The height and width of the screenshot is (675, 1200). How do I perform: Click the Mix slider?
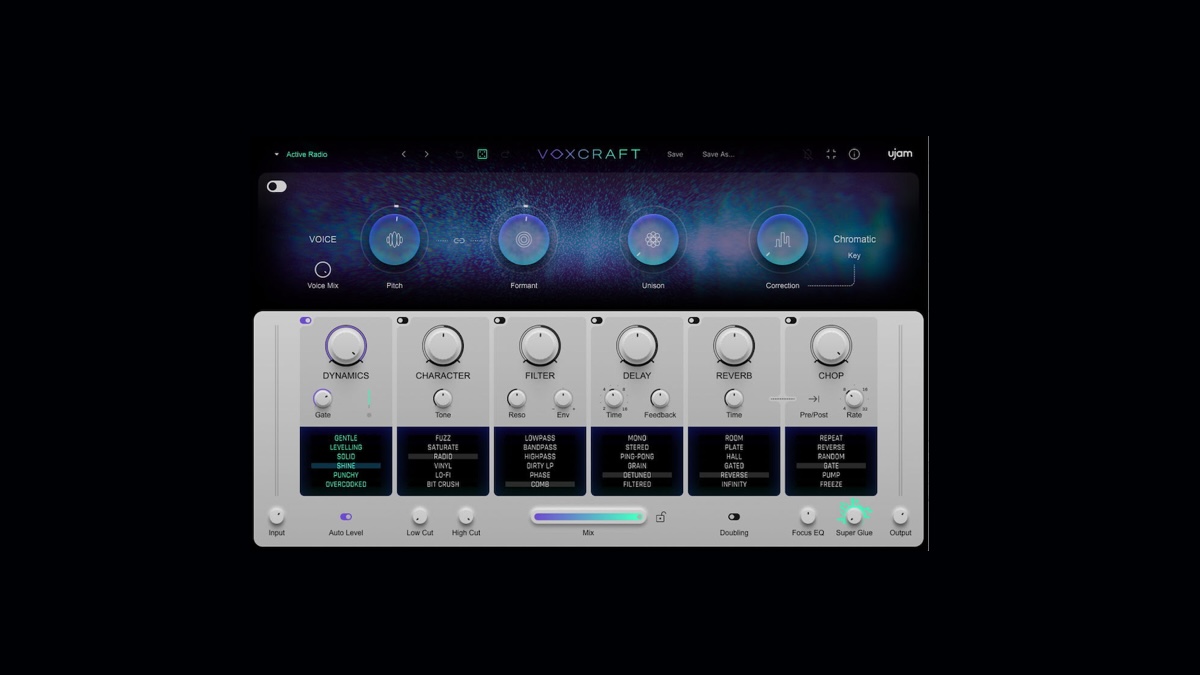(588, 517)
